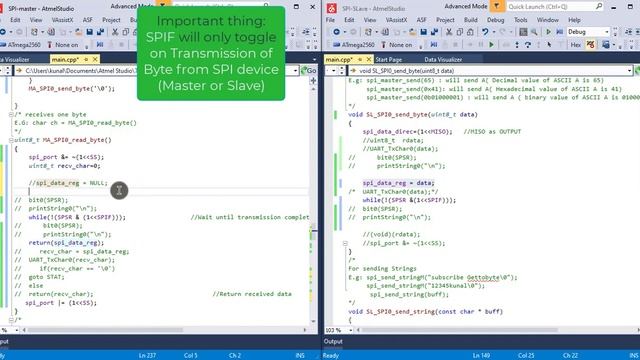Save icon in SPI-master toolbar
This screenshot has height=360, width=640.
click(89, 32)
